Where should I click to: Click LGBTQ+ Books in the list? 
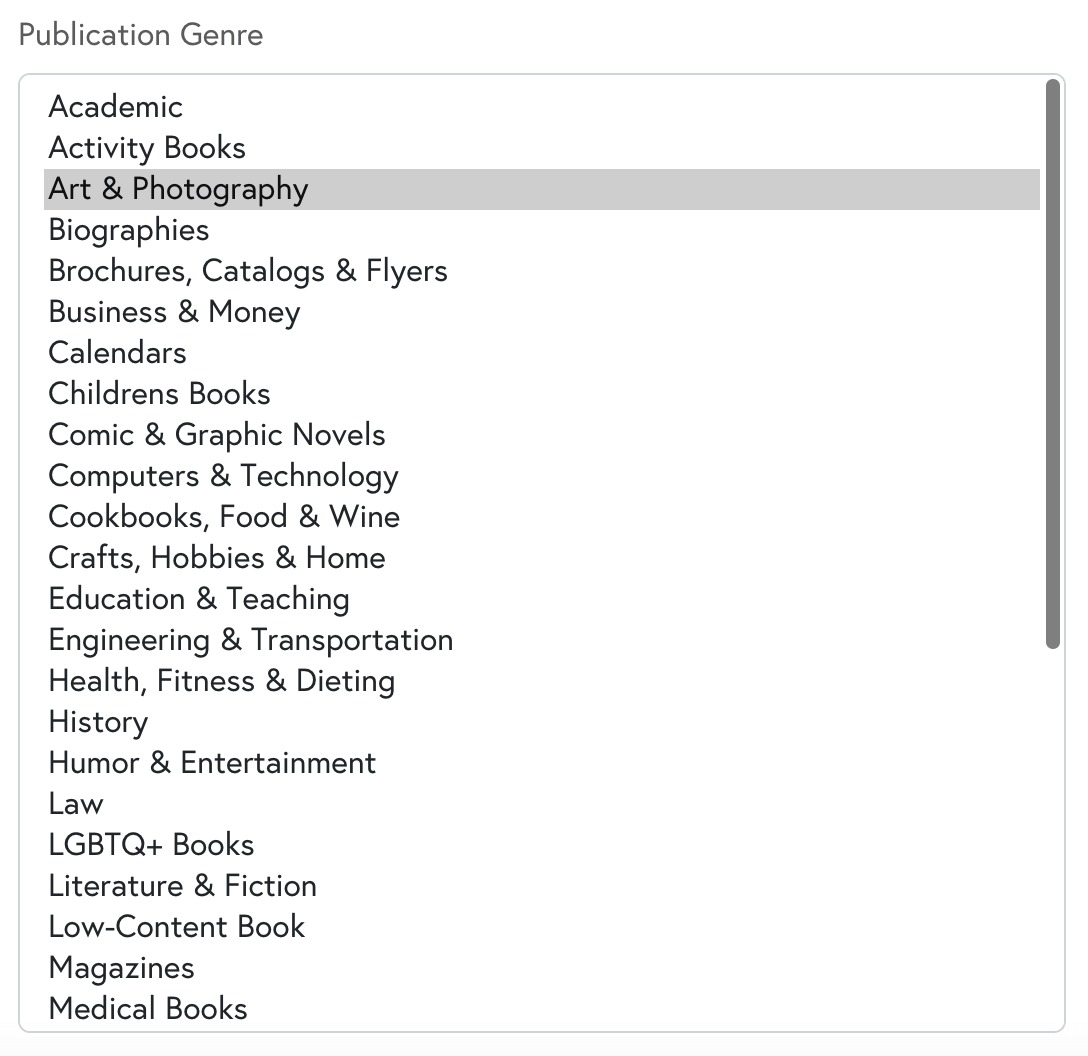click(x=151, y=845)
